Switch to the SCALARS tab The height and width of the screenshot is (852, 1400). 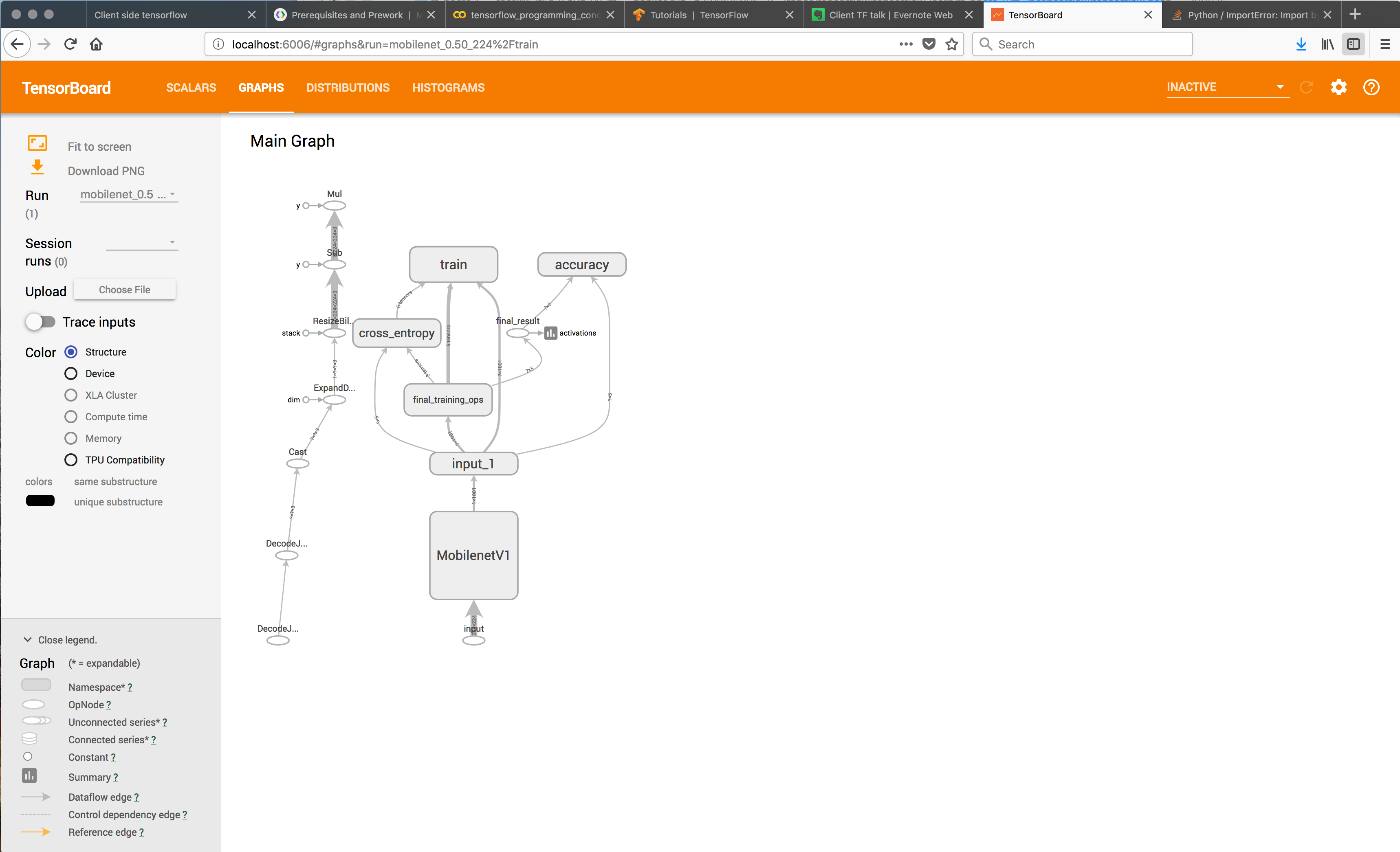pos(191,88)
